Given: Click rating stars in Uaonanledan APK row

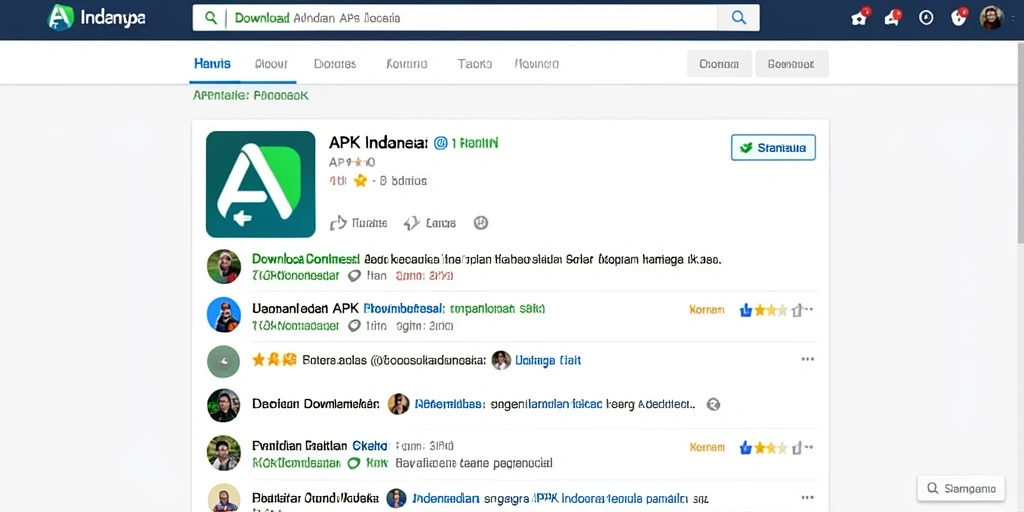Looking at the screenshot, I should point(771,310).
